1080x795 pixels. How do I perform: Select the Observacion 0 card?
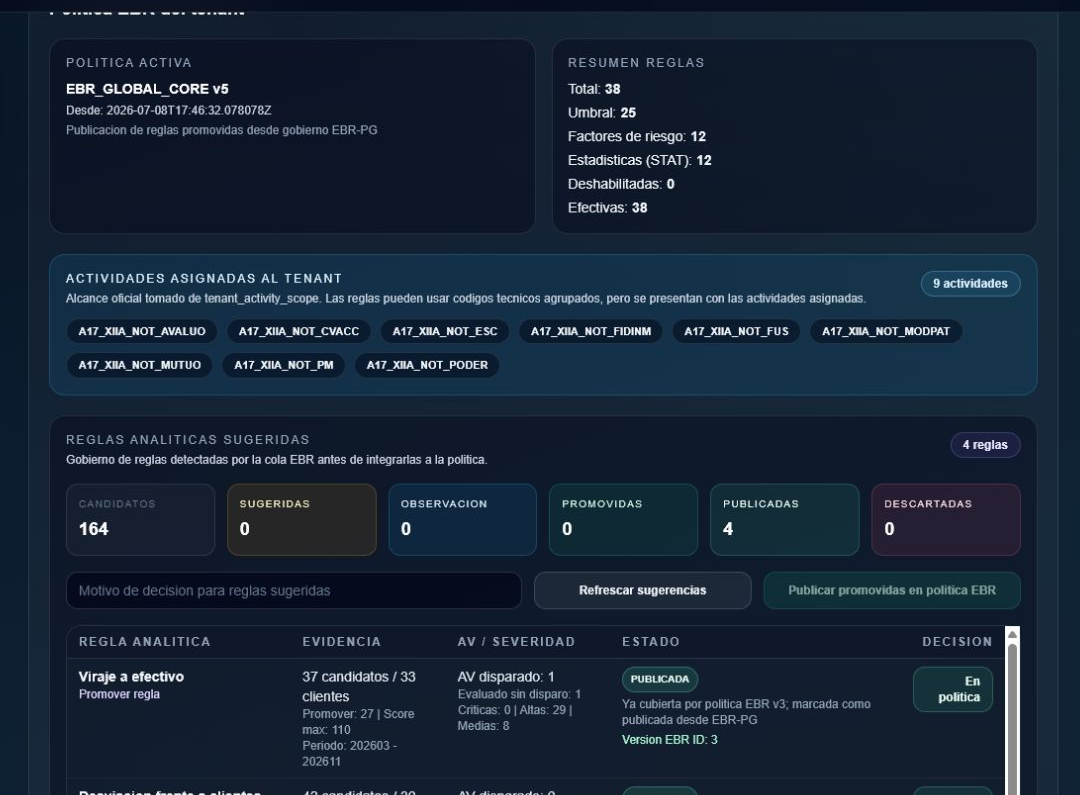463,519
